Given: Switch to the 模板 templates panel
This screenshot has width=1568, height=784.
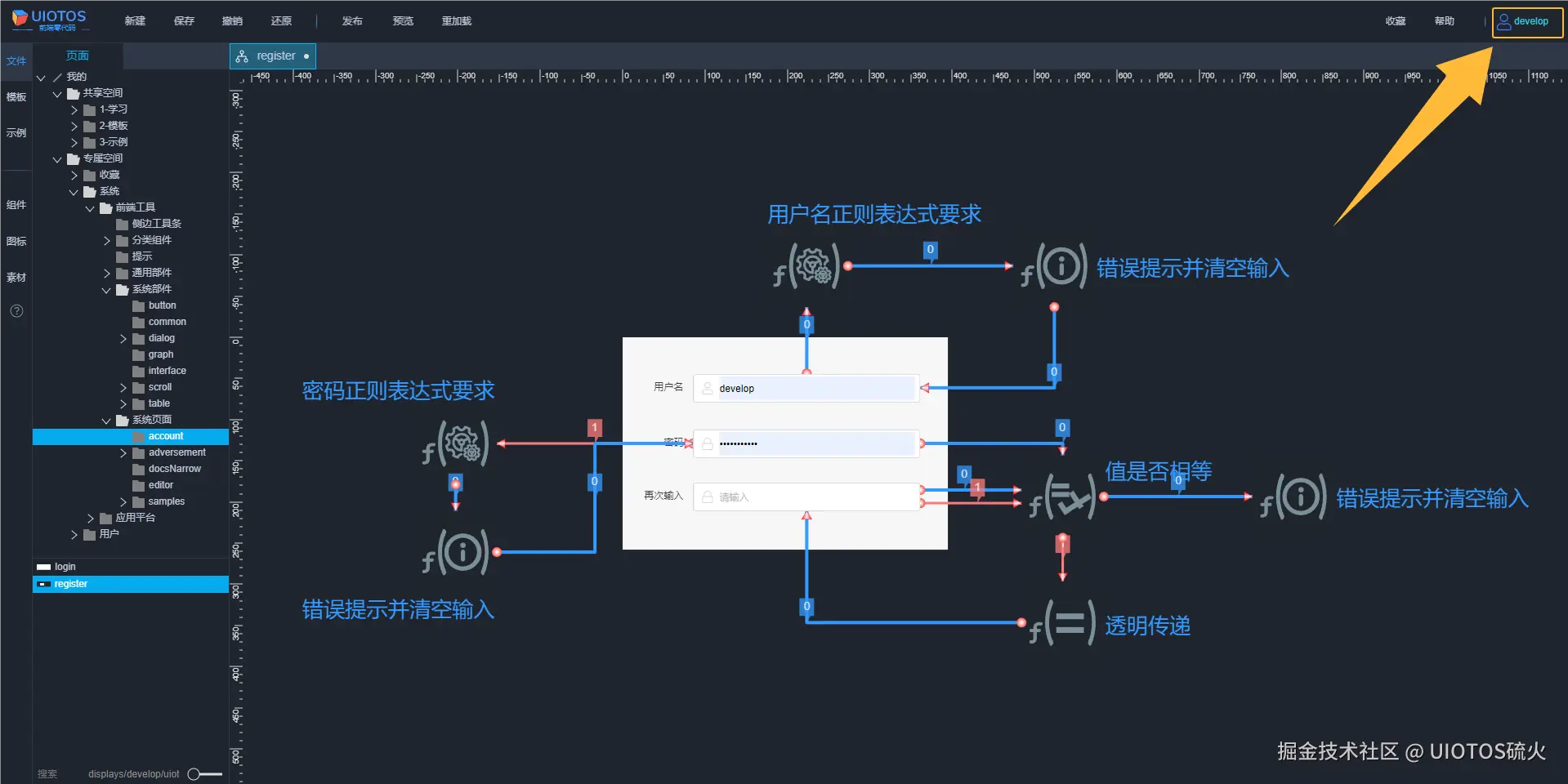Looking at the screenshot, I should pos(16,96).
